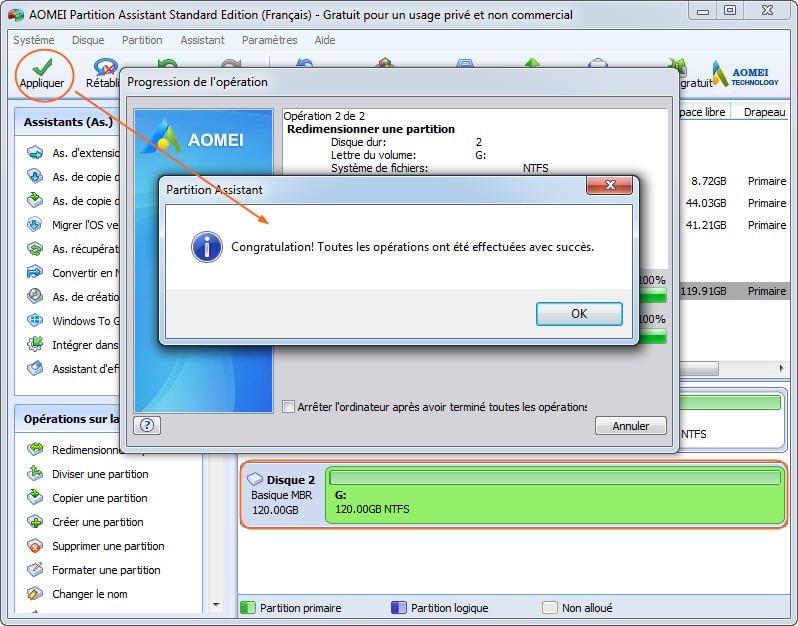Viewport: 798px width, 626px height.
Task: Select the row showing 44.03GB free
Action: (734, 203)
